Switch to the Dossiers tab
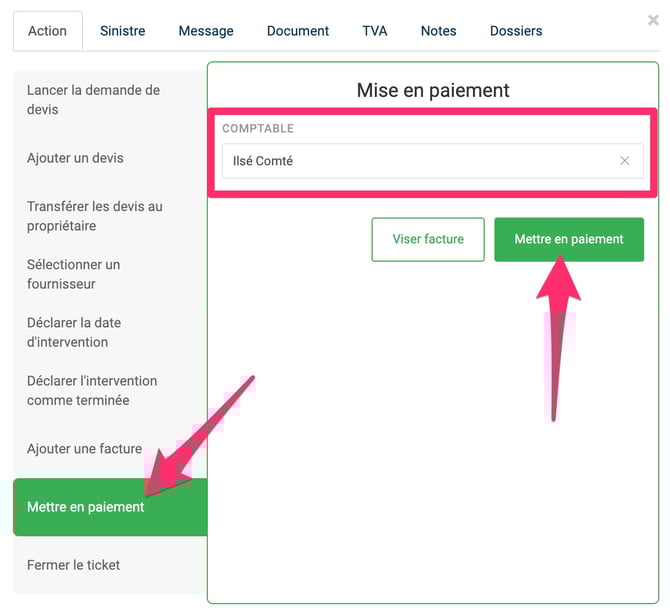Image resolution: width=670 pixels, height=616 pixels. click(x=516, y=31)
